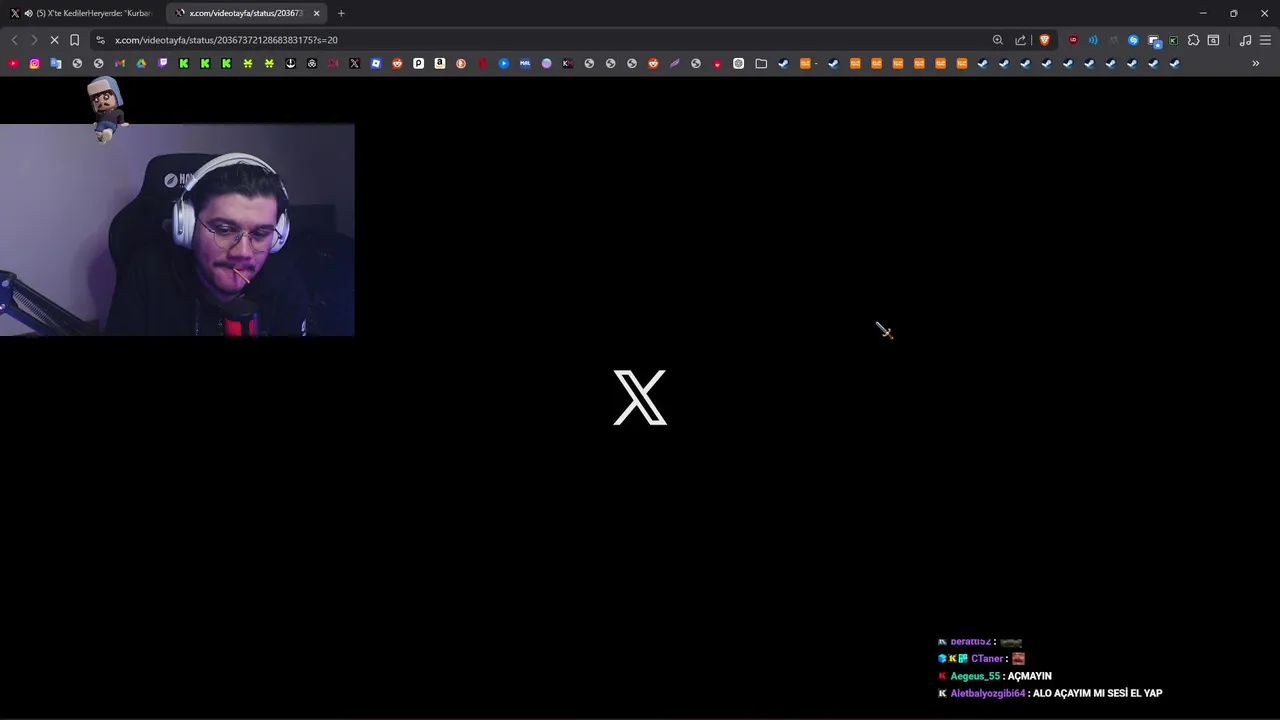The height and width of the screenshot is (720, 1280).
Task: Switch to the KedilerHeryerde X tab
Action: click(82, 13)
